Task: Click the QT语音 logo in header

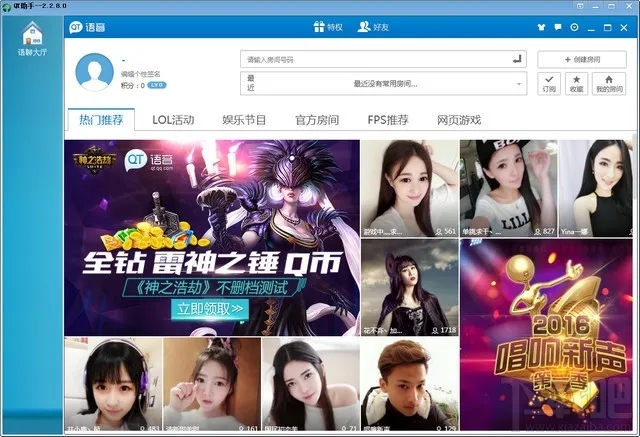Action: click(87, 27)
